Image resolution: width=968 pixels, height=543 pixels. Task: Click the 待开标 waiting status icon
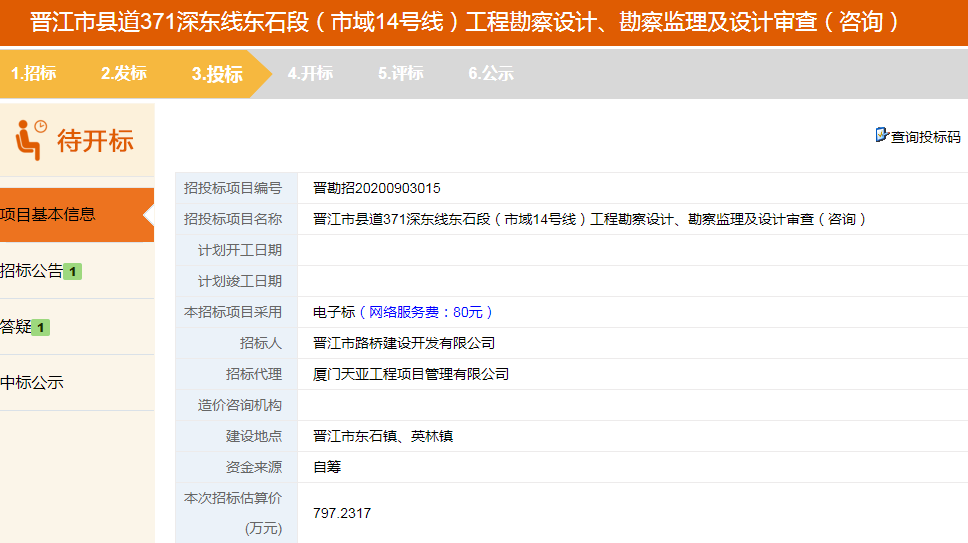31,140
